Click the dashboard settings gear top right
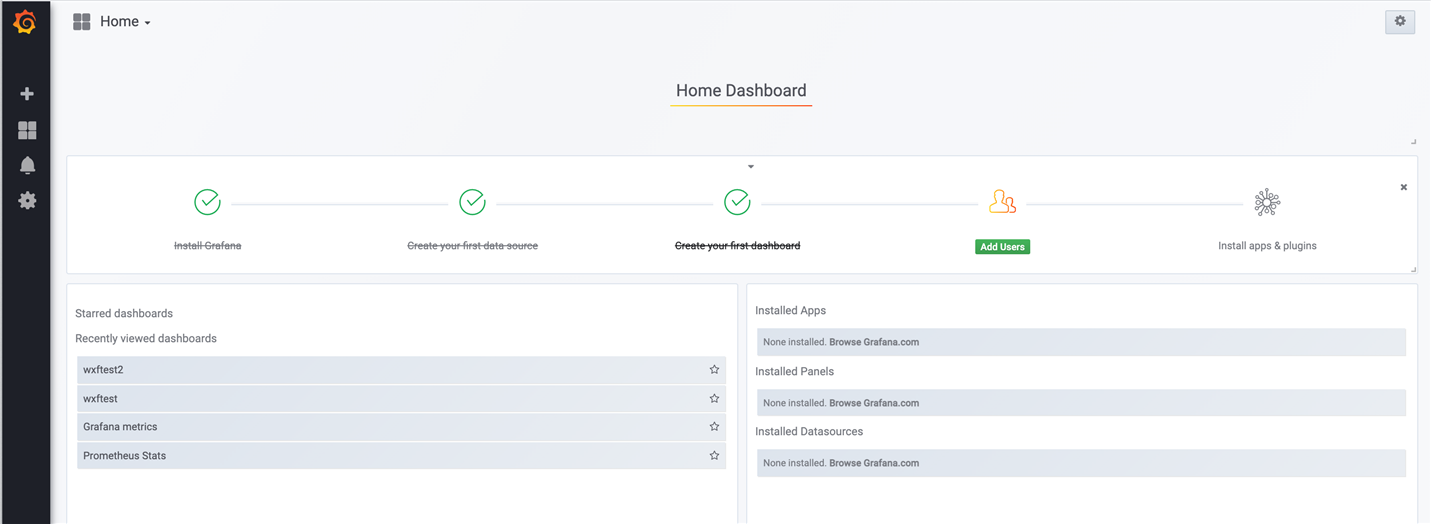This screenshot has height=524, width=1431. point(1400,21)
